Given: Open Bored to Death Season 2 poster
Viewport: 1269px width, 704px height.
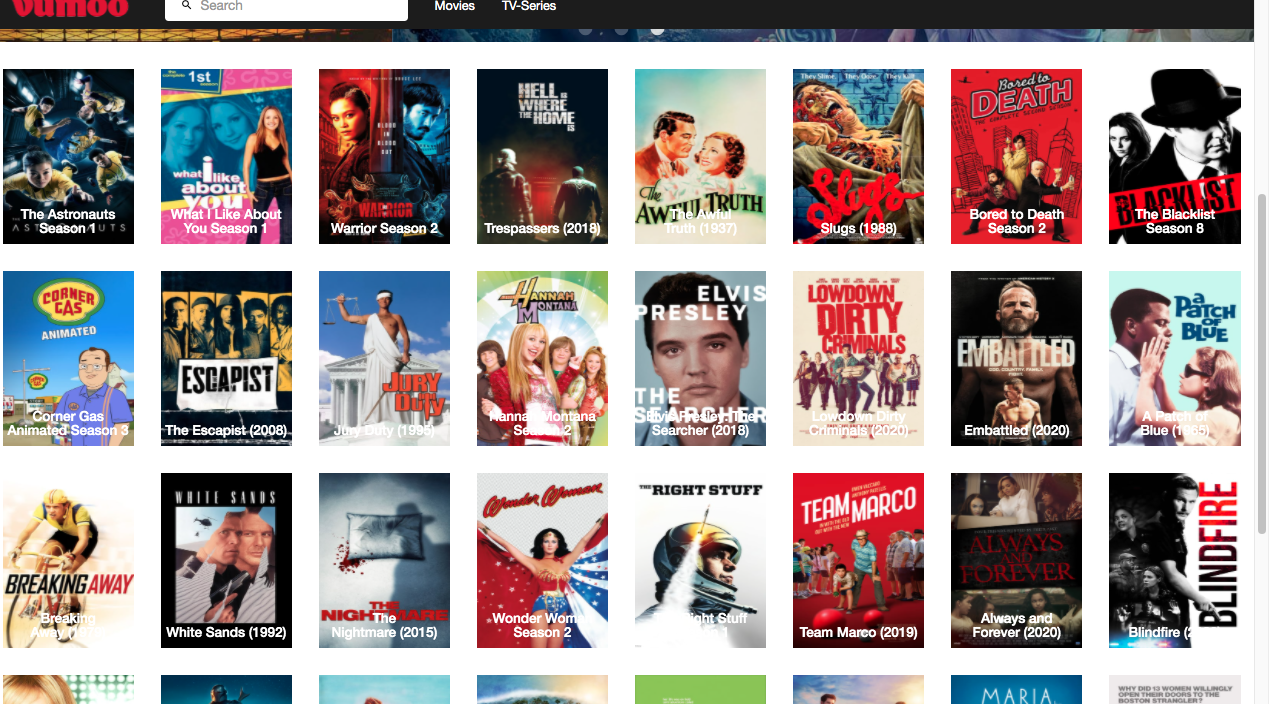Looking at the screenshot, I should (x=1016, y=156).
